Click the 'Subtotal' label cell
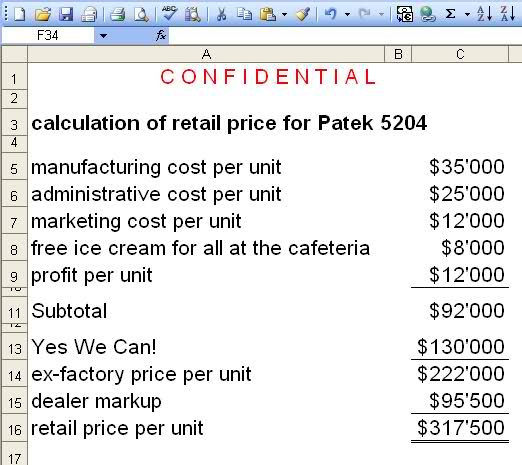 206,311
